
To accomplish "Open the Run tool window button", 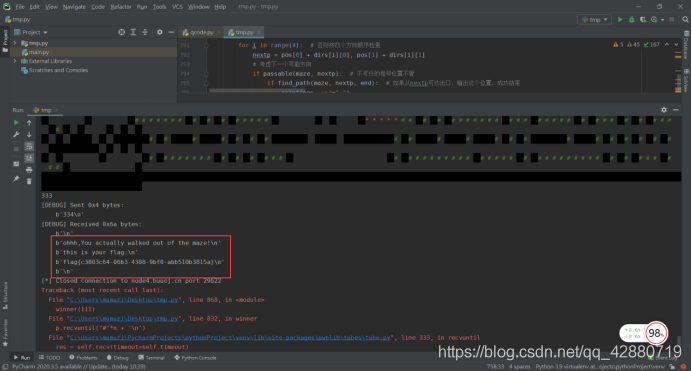I will 22,358.
